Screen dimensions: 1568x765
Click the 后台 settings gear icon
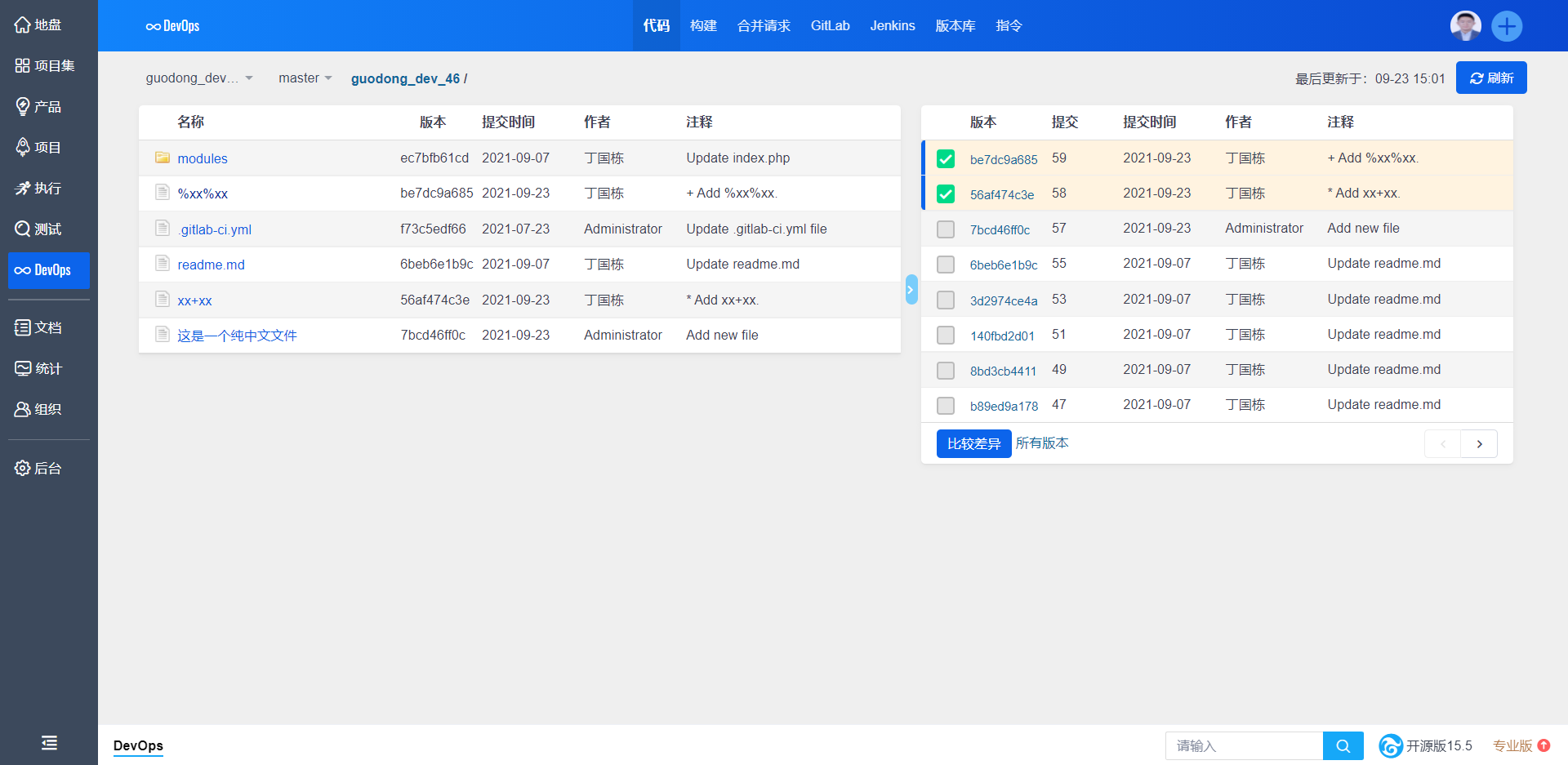tap(23, 468)
